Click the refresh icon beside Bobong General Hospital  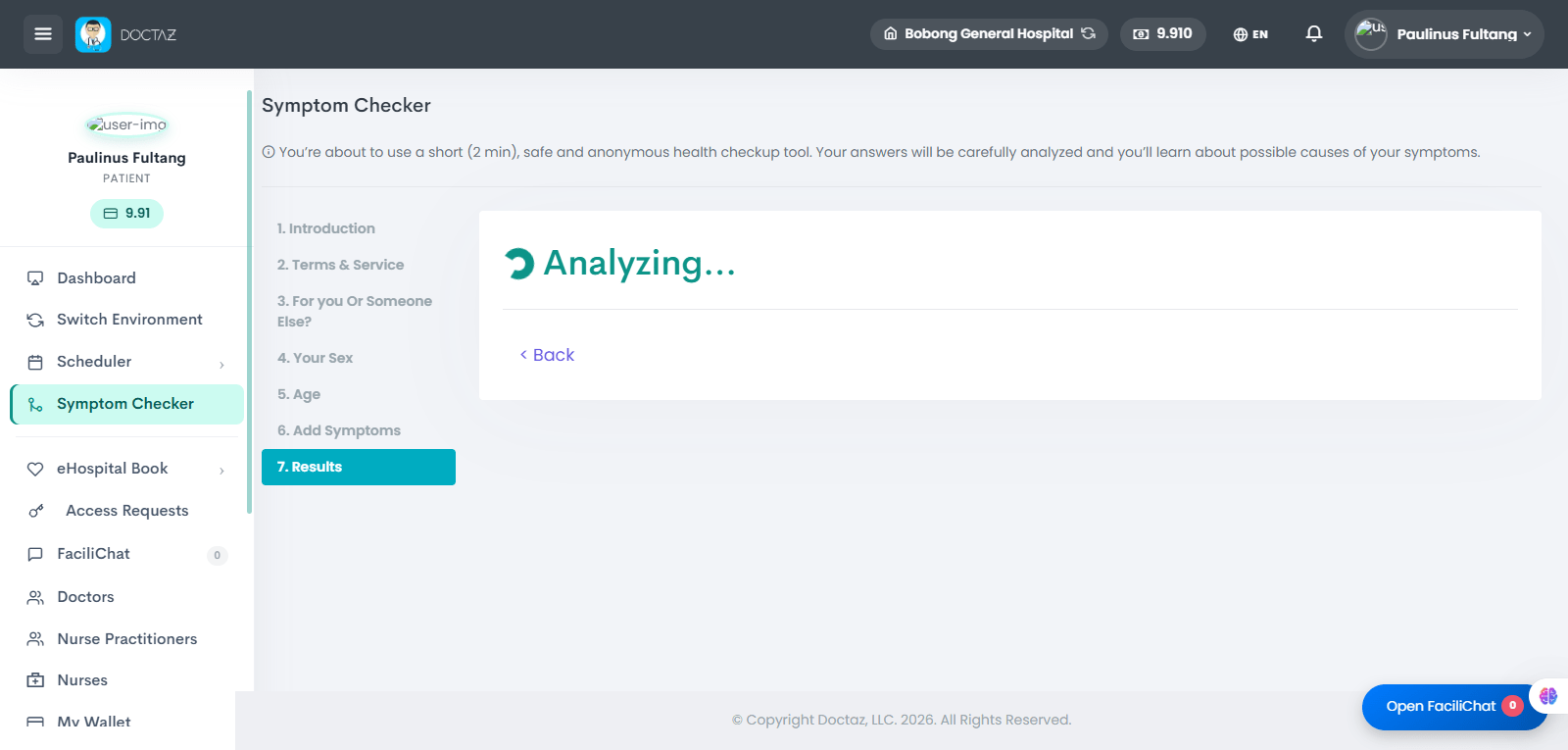pyautogui.click(x=1088, y=33)
